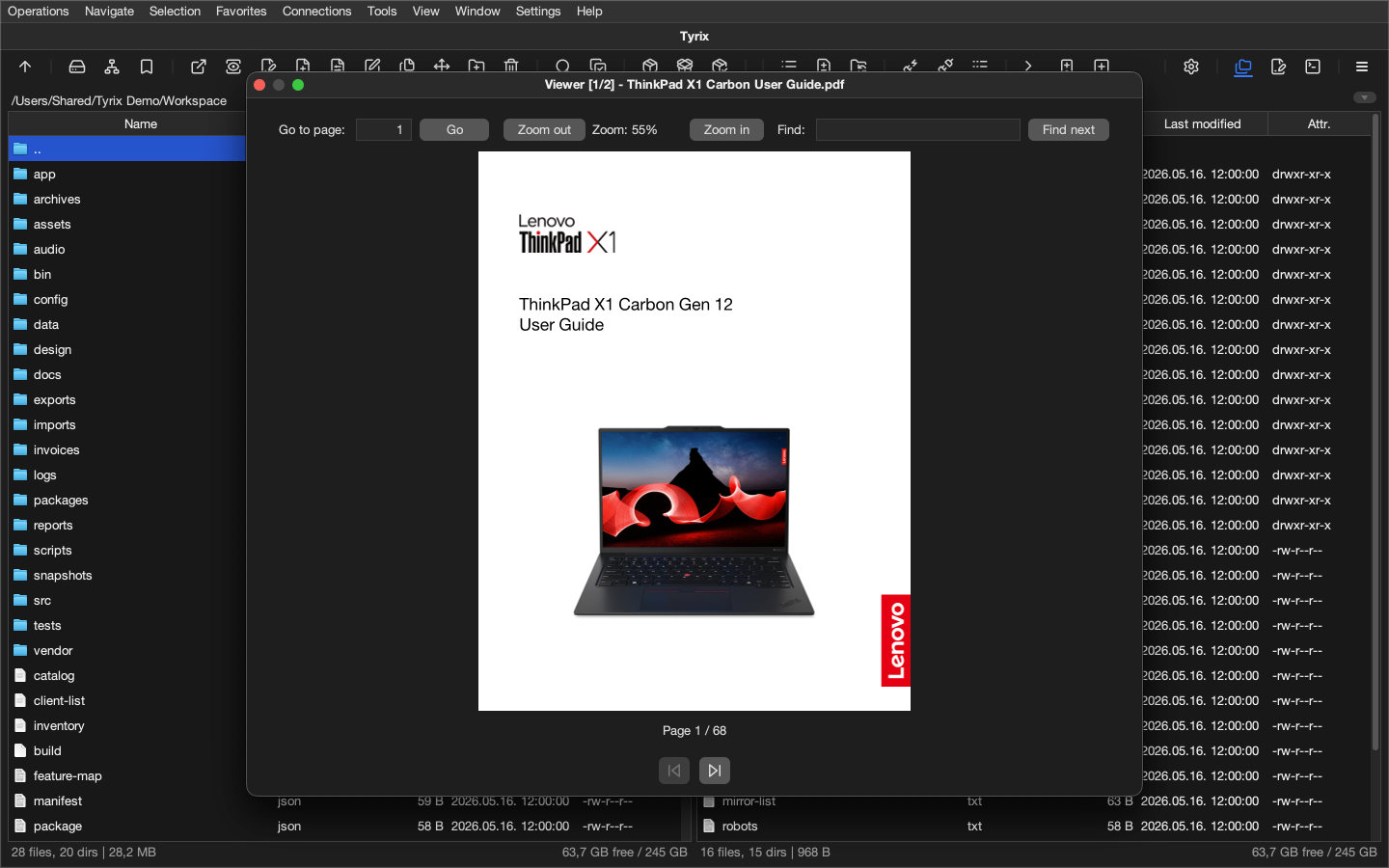Click the Zoom in button
The width and height of the screenshot is (1389, 868).
(726, 129)
